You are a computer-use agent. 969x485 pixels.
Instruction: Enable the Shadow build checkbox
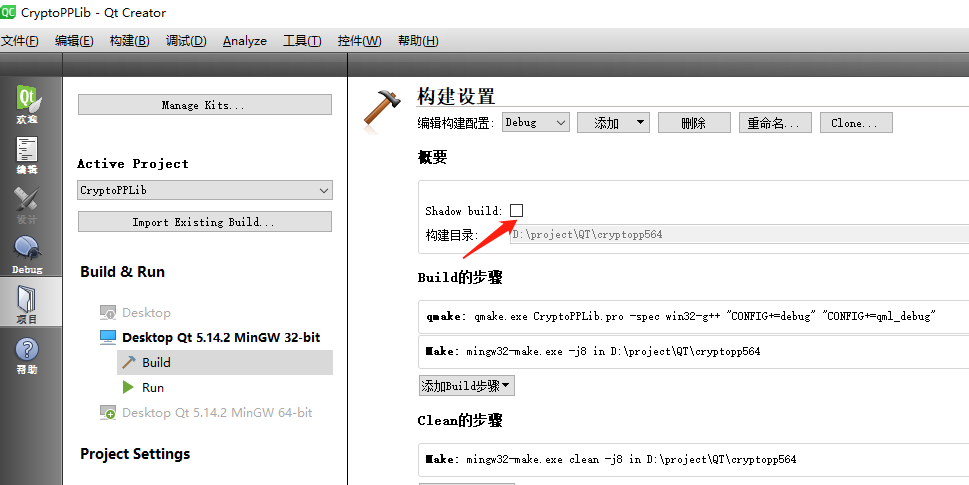[517, 211]
